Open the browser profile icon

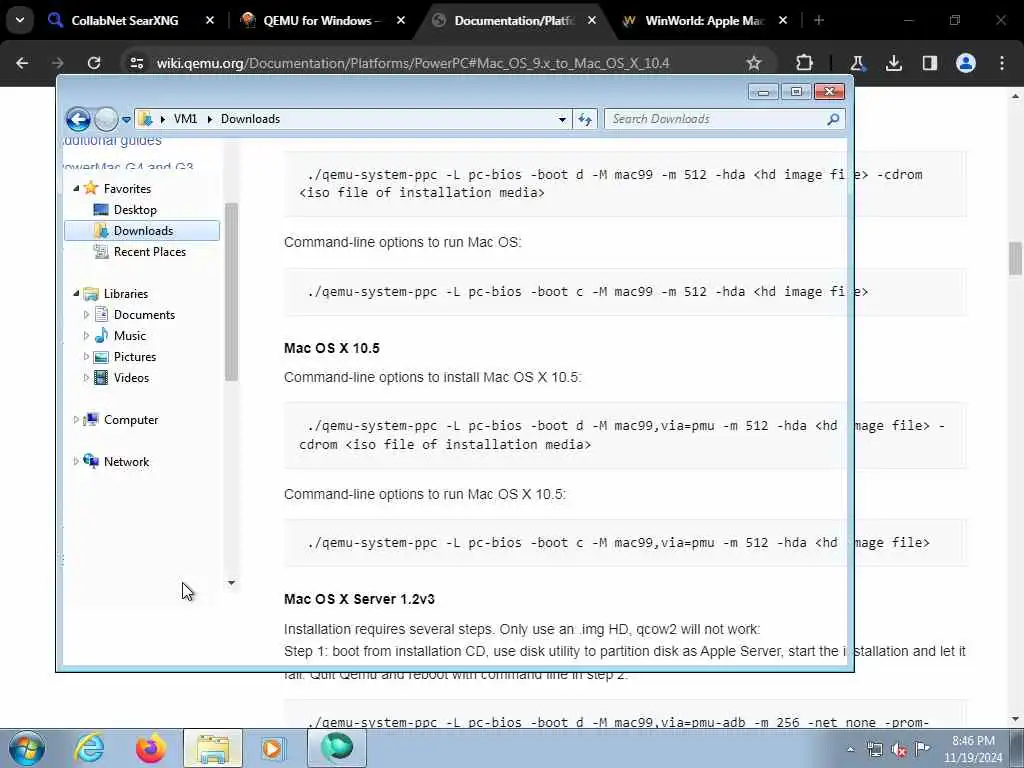tap(966, 63)
